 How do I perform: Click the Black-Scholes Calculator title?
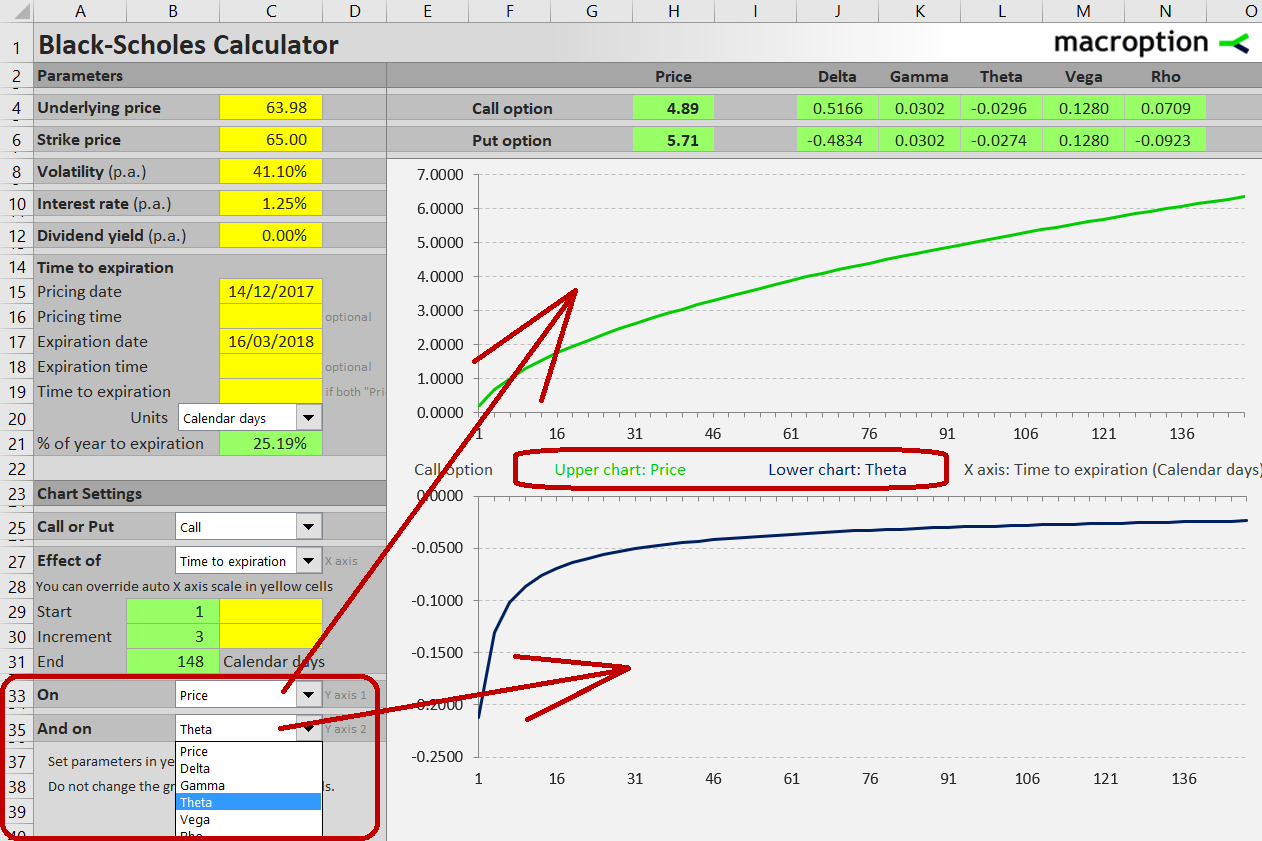tap(188, 45)
